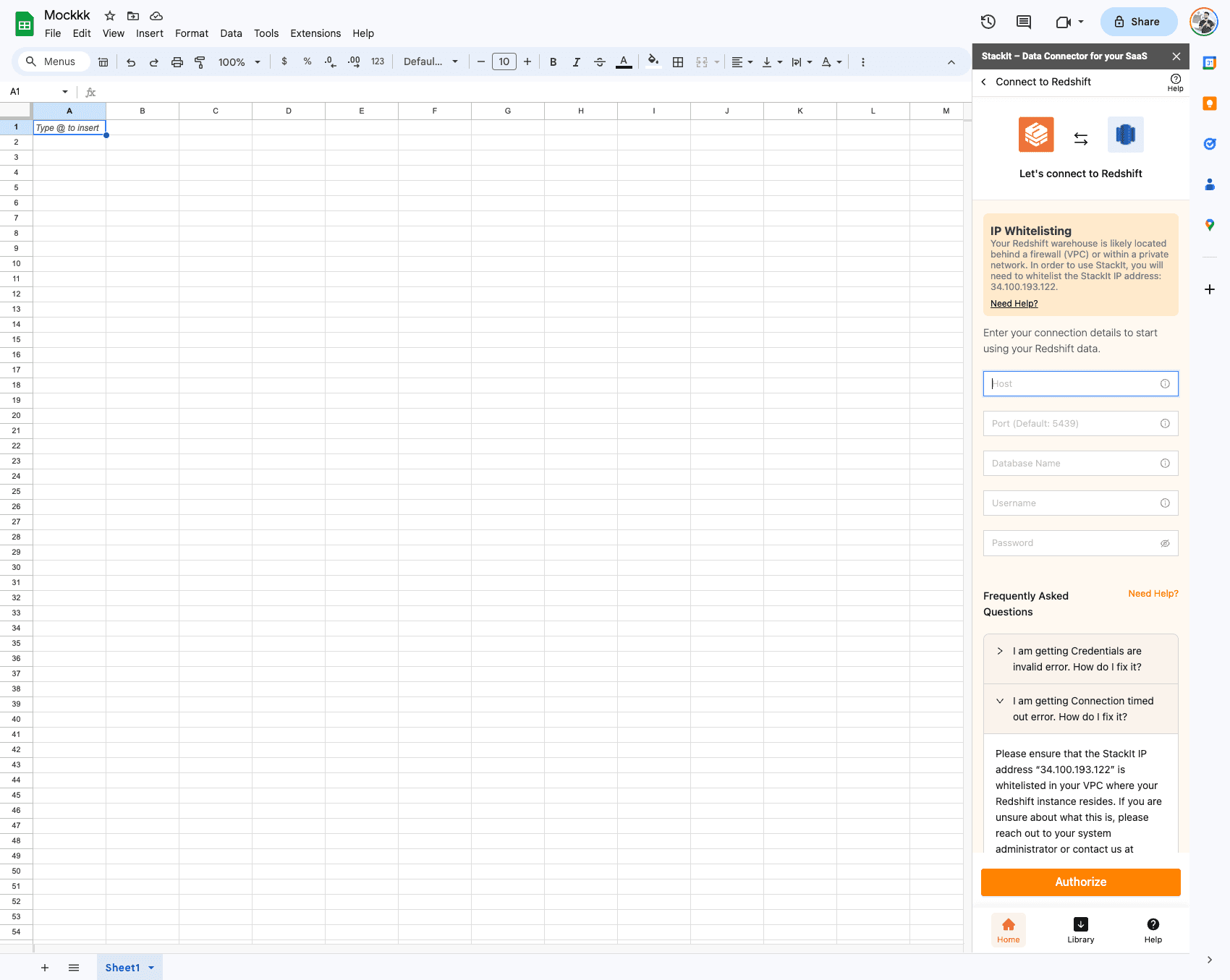Decrease font size with minus button

coord(481,61)
